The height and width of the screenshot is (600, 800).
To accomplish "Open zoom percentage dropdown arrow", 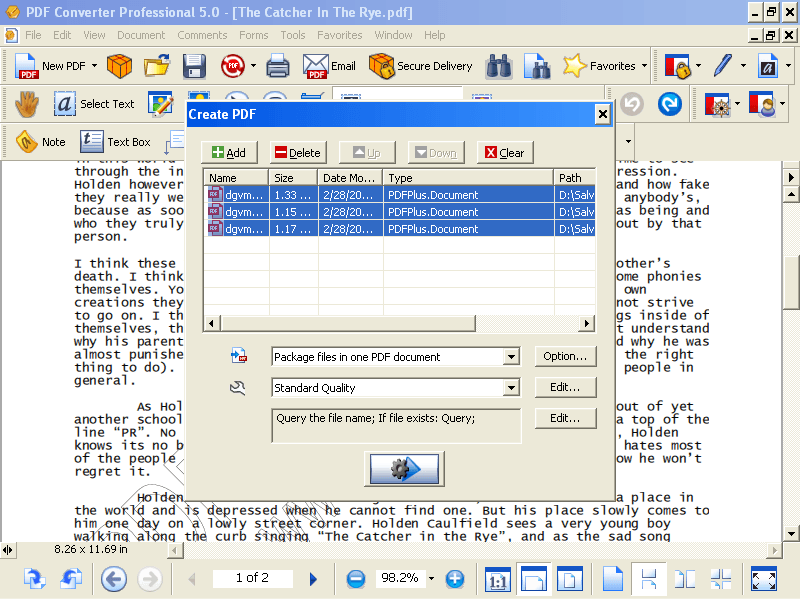I will (432, 579).
